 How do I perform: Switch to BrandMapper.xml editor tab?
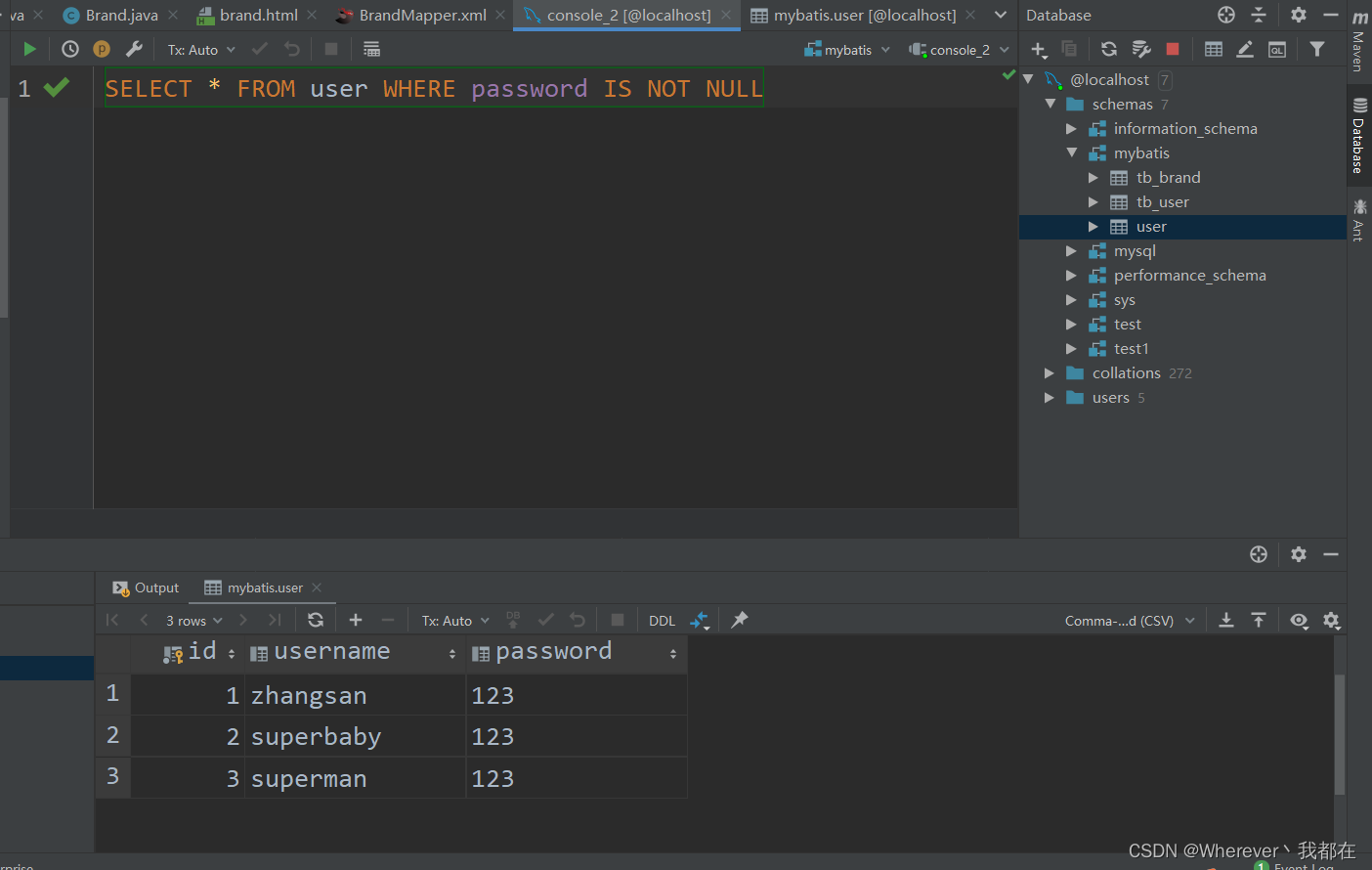(x=422, y=16)
